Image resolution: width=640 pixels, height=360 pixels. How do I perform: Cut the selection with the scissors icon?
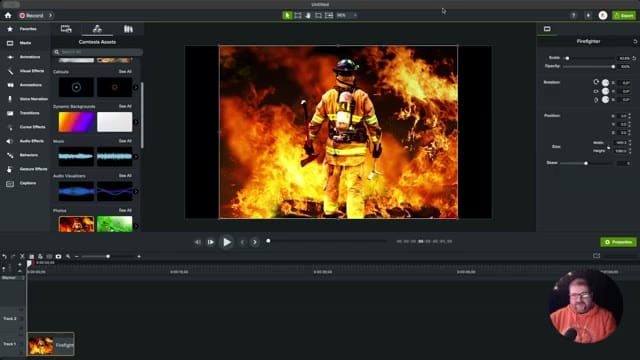tap(22, 256)
